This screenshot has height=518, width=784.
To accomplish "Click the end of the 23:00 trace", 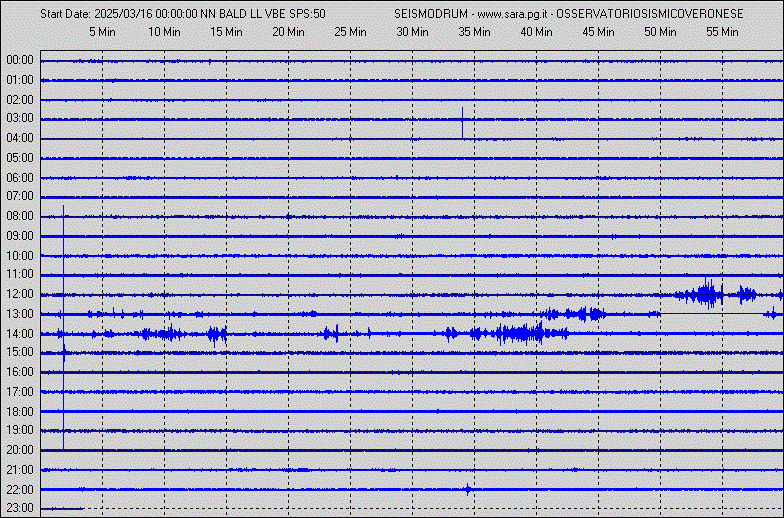I will point(82,508).
